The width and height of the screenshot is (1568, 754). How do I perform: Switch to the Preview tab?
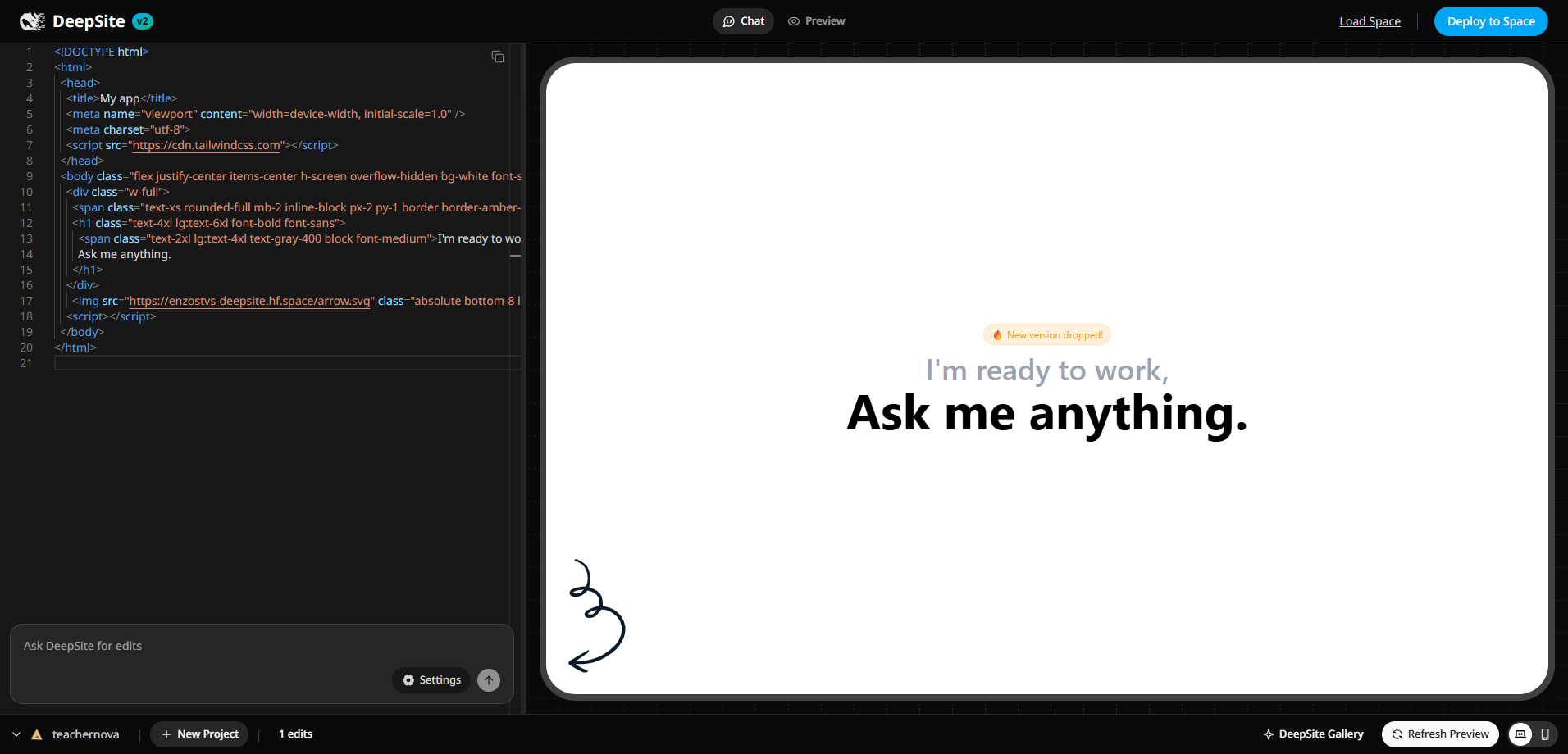[816, 21]
